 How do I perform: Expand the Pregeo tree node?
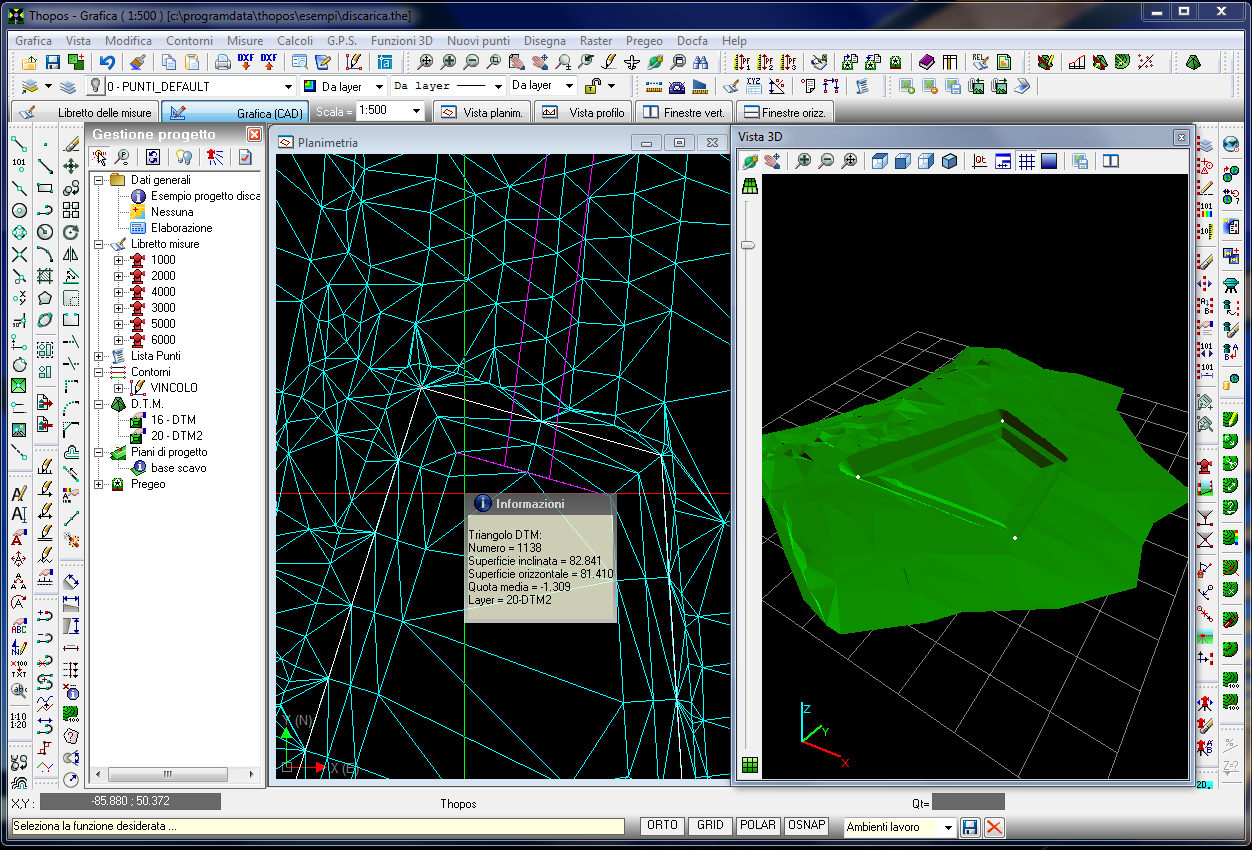click(99, 484)
